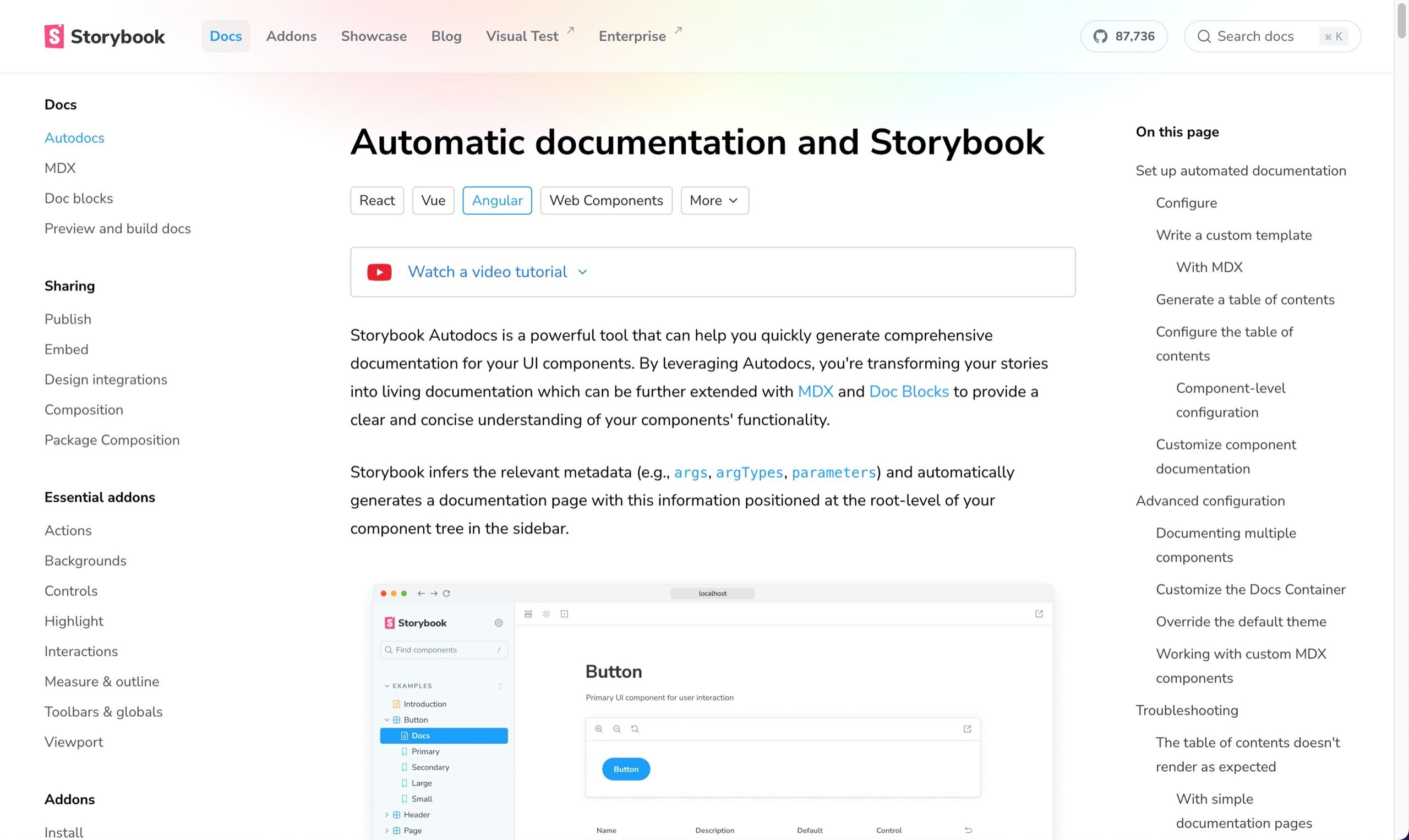Jump to Set up automated documentation
Viewport: 1409px width, 840px height.
click(x=1240, y=171)
